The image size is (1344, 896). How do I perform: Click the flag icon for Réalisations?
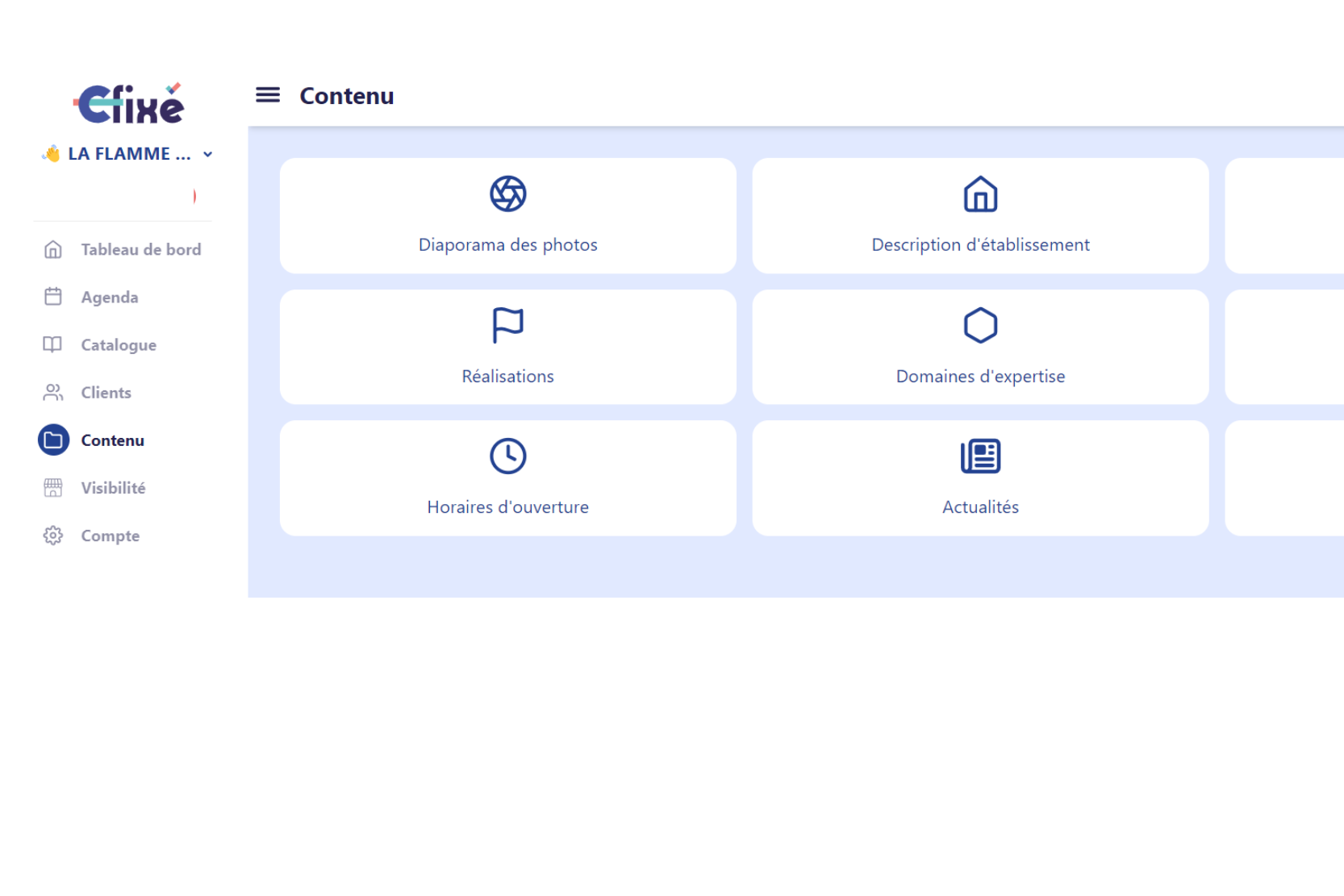tap(507, 325)
